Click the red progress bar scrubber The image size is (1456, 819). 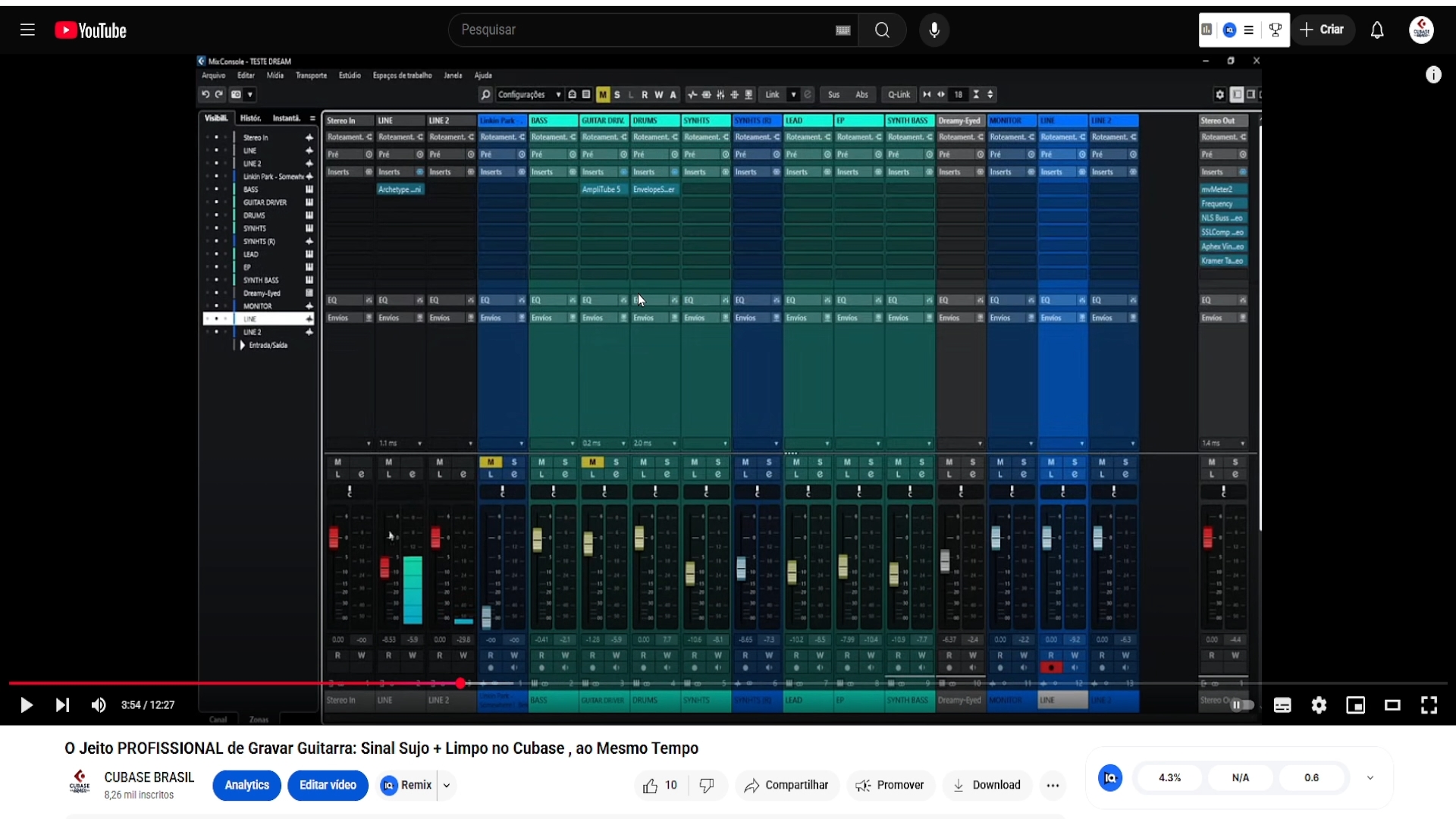tap(460, 683)
